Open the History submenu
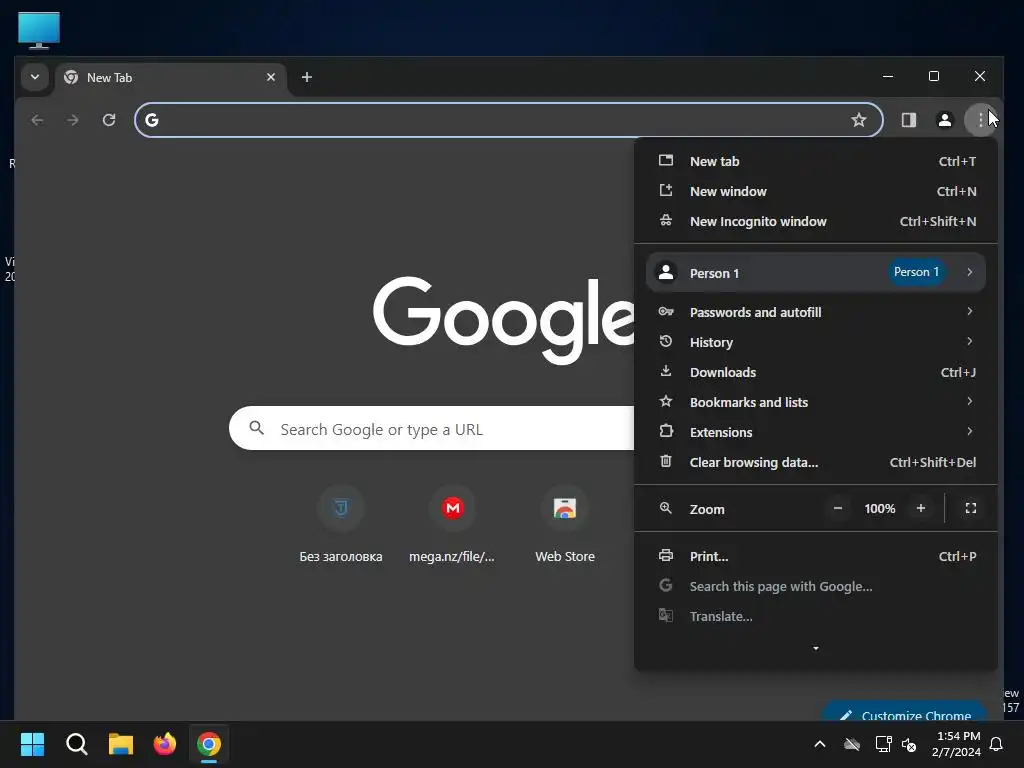Image resolution: width=1024 pixels, height=768 pixels. coord(816,342)
